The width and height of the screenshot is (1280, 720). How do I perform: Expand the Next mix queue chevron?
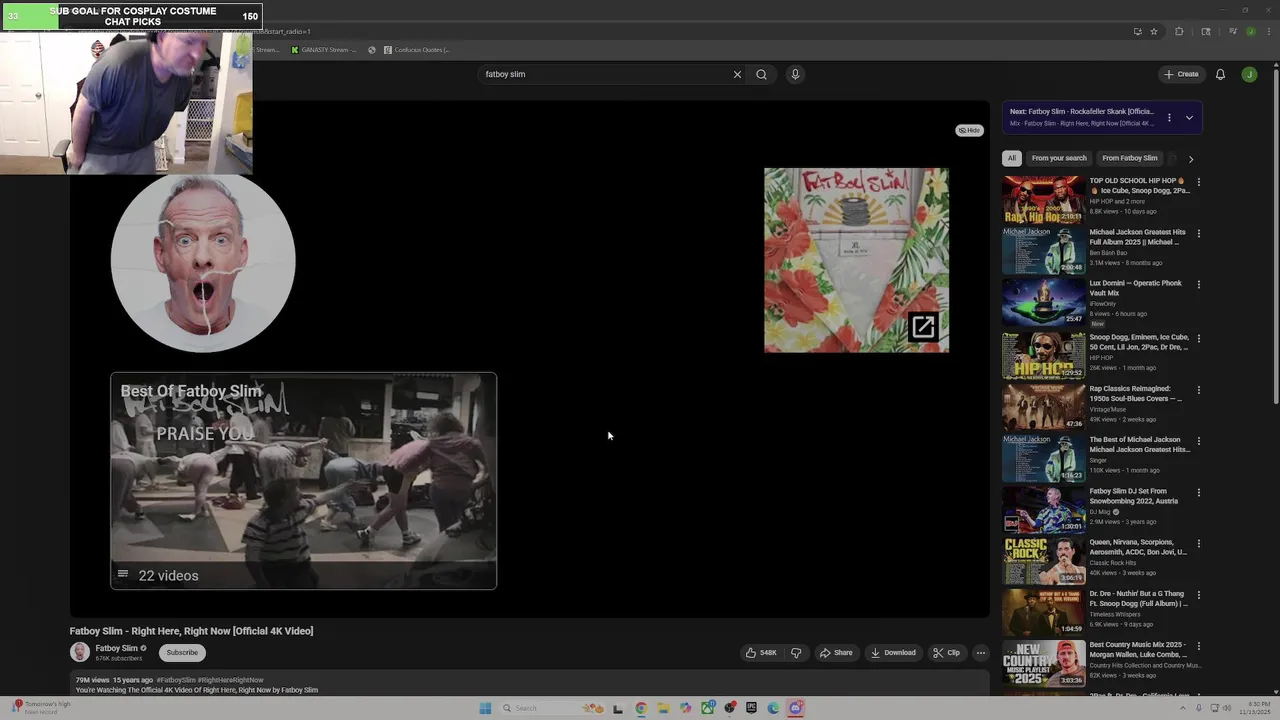[x=1189, y=117]
